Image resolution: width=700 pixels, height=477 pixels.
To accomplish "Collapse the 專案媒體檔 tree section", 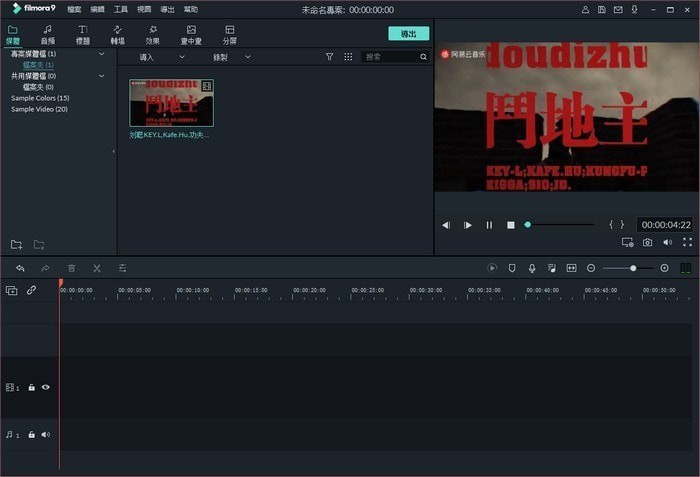I will point(101,53).
